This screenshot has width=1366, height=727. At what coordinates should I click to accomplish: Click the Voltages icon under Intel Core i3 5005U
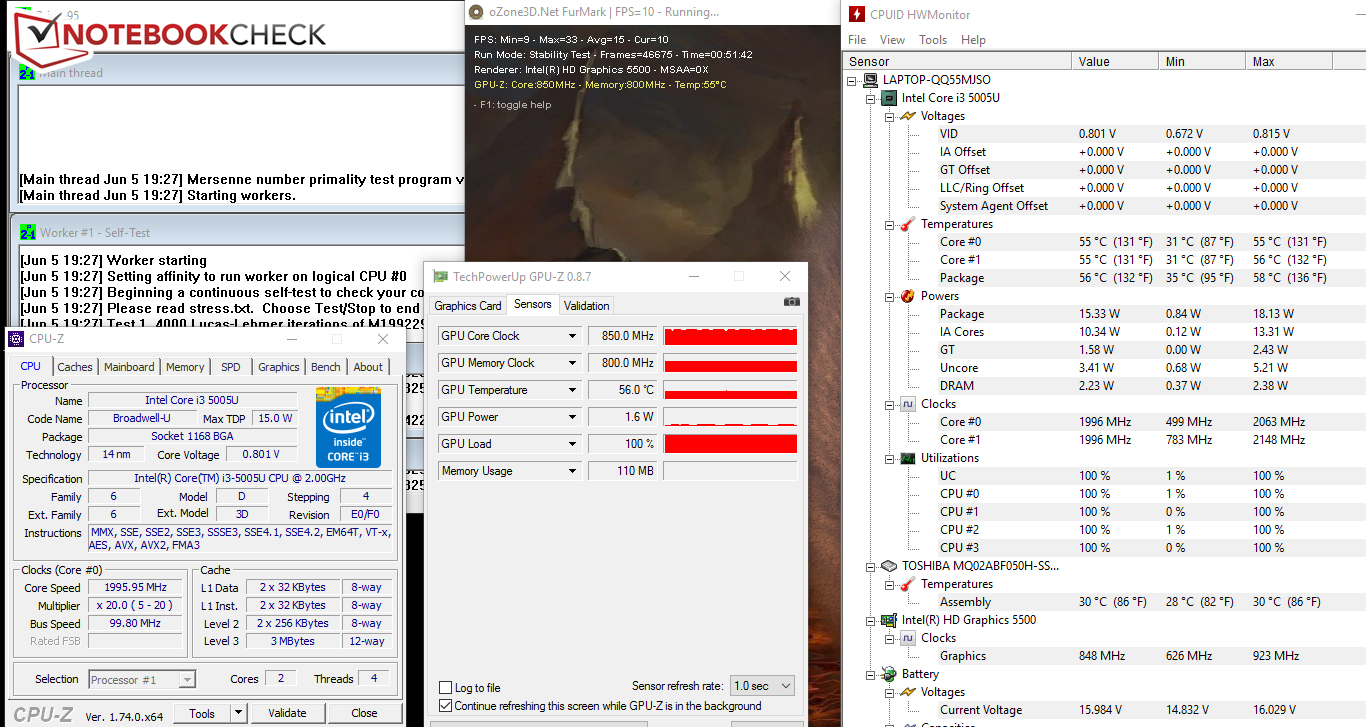pyautogui.click(x=908, y=116)
